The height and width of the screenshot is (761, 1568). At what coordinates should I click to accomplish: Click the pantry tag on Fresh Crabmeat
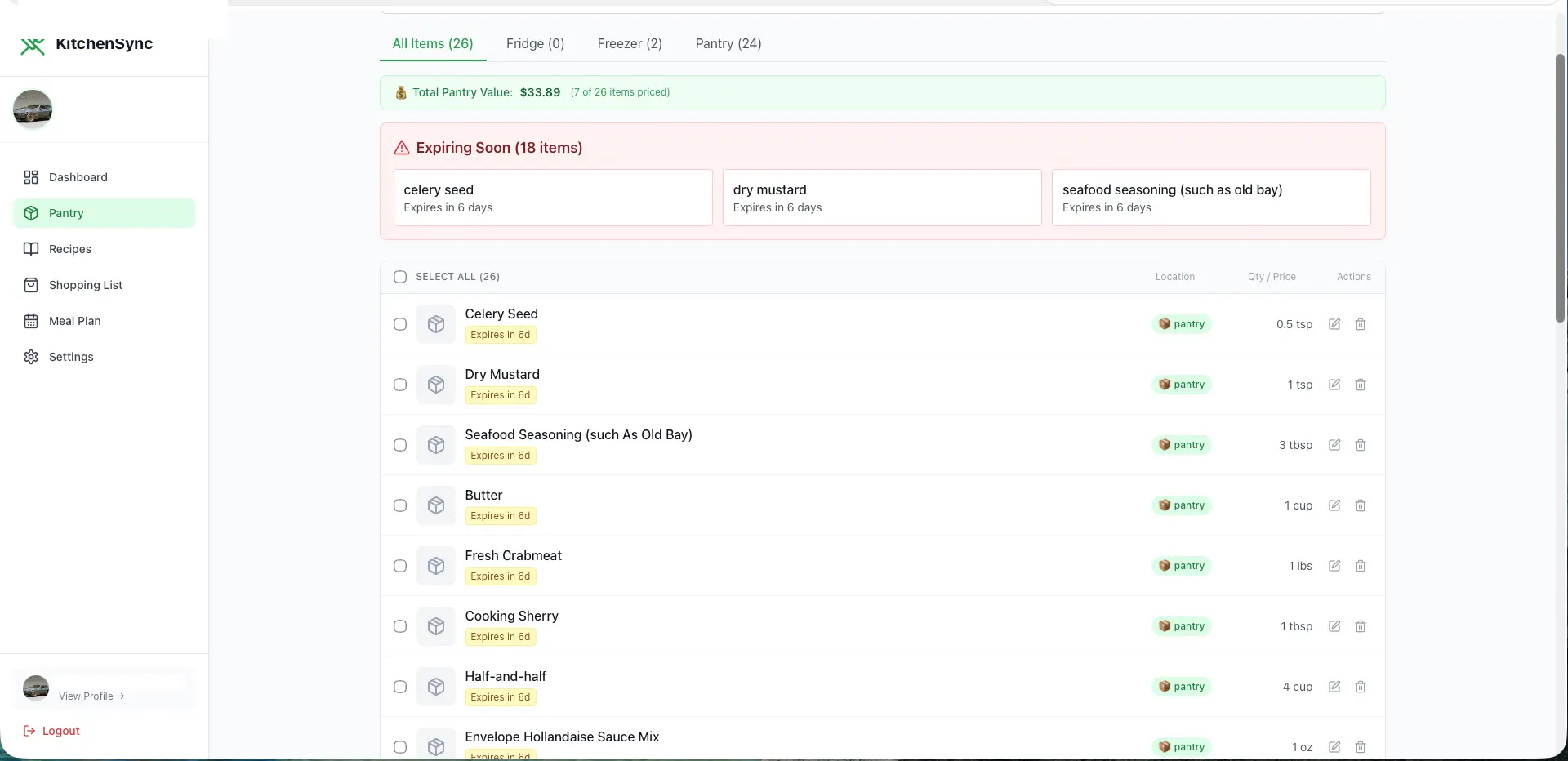(1182, 566)
